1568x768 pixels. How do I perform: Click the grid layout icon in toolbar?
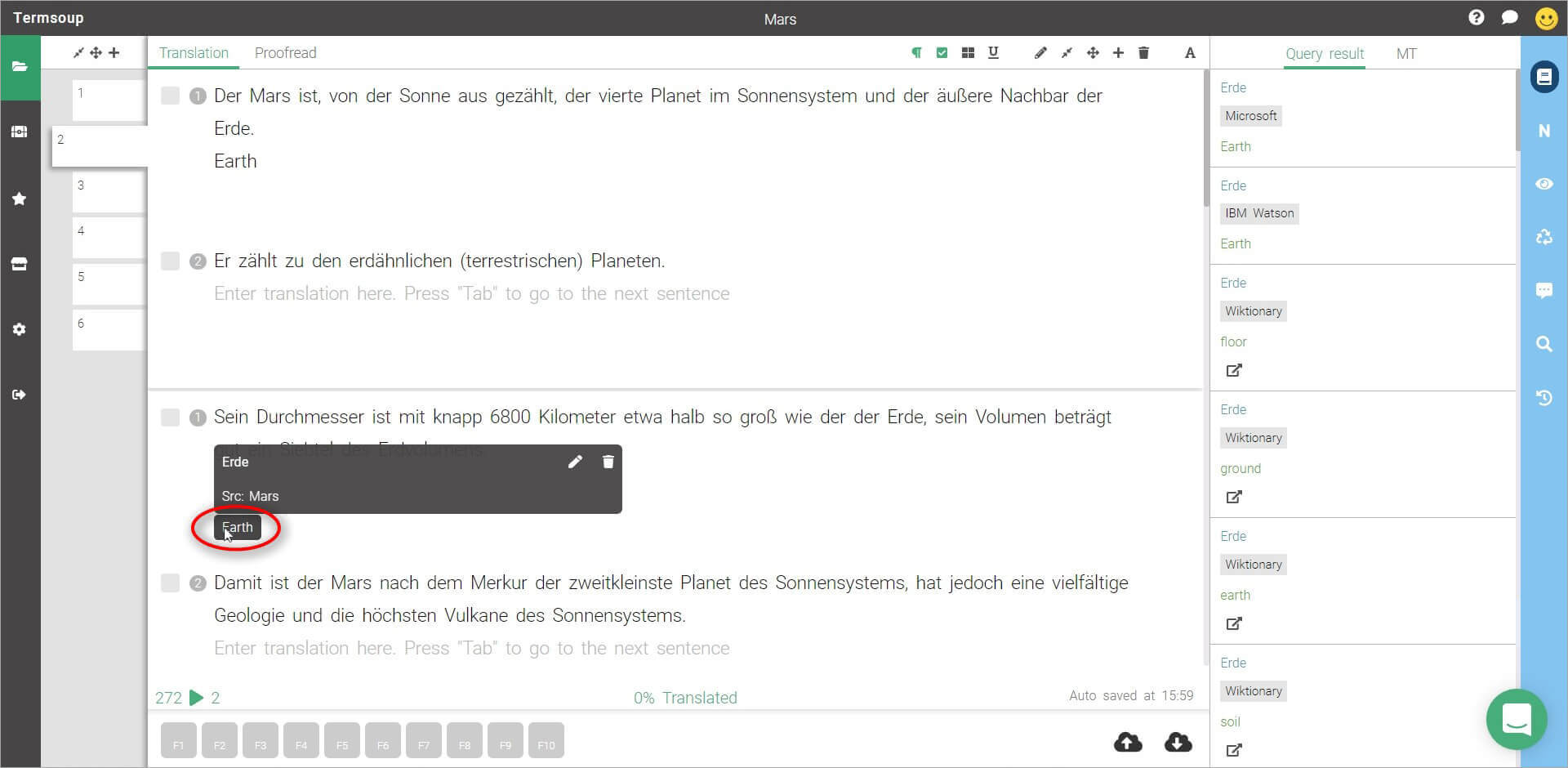(x=968, y=52)
